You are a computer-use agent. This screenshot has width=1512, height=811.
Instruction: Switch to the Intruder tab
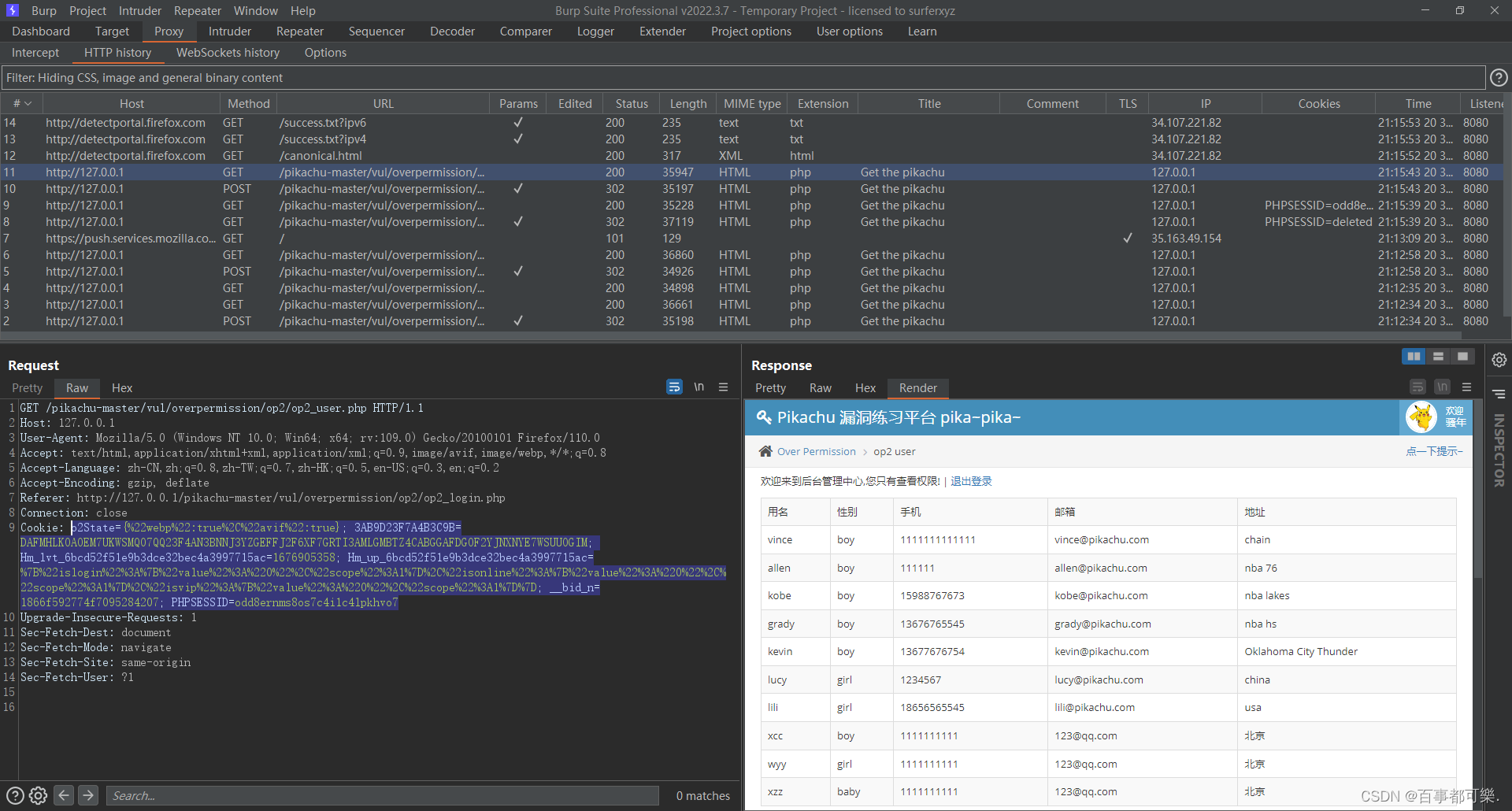tap(230, 31)
